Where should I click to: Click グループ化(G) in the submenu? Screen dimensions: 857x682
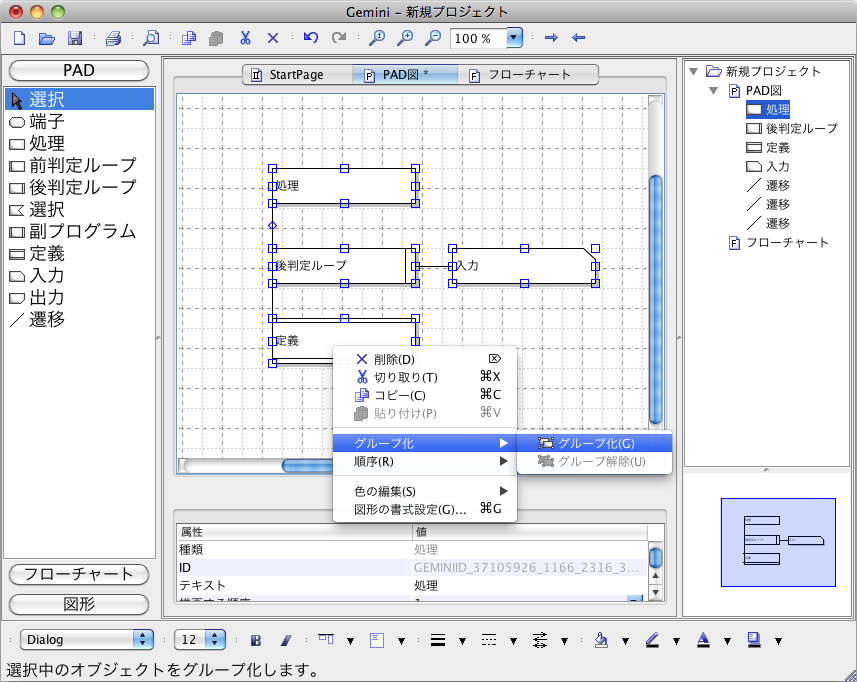(x=594, y=443)
